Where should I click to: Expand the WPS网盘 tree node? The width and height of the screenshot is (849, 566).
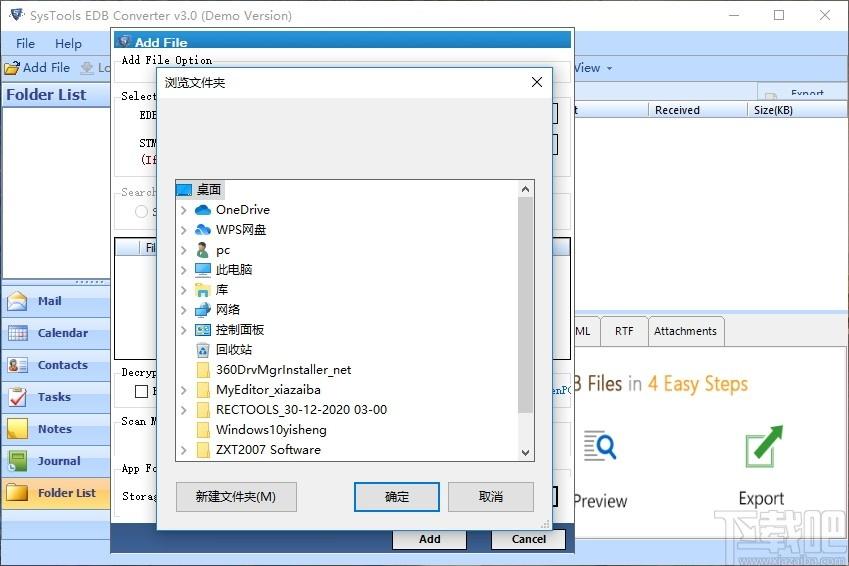click(184, 230)
